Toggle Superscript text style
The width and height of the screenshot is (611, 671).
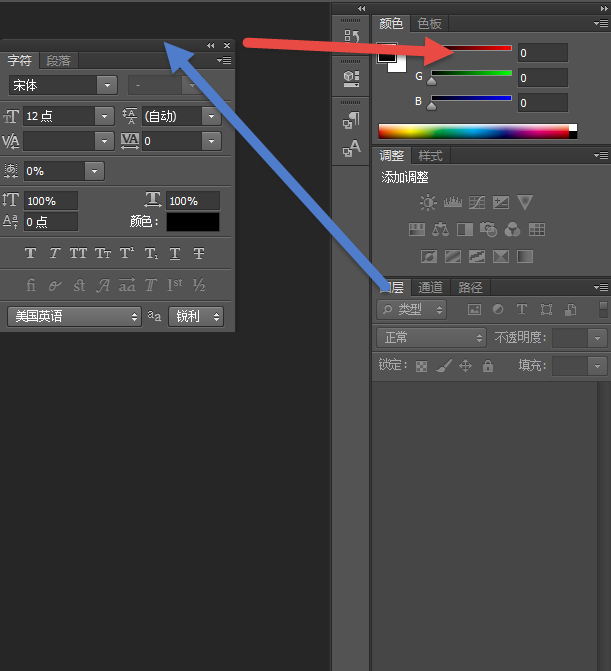[127, 253]
